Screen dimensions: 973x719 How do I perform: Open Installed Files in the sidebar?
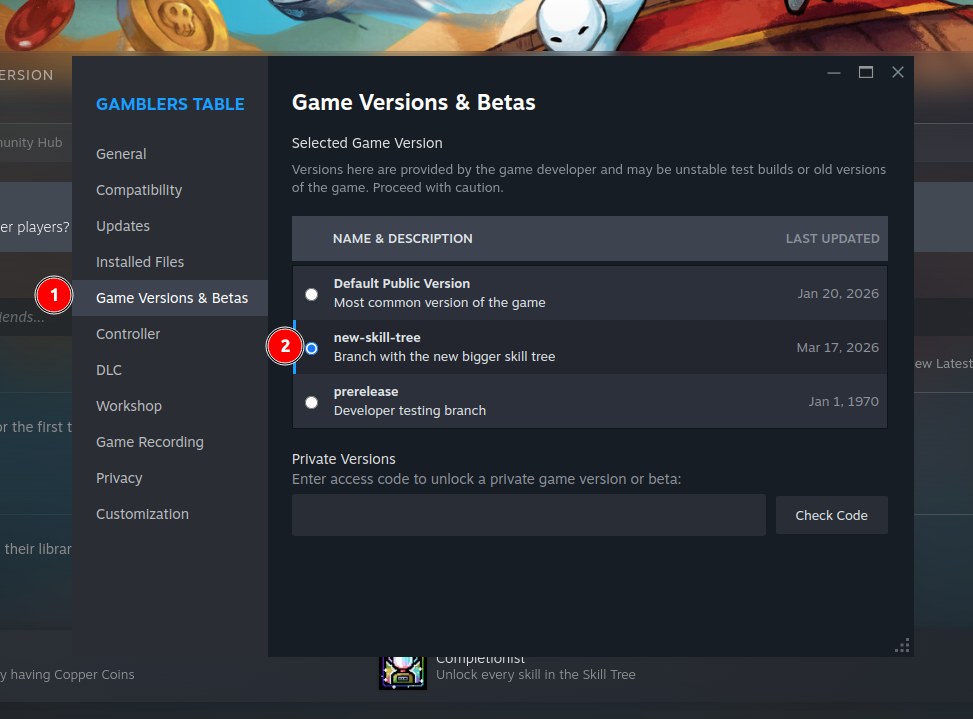click(x=140, y=262)
